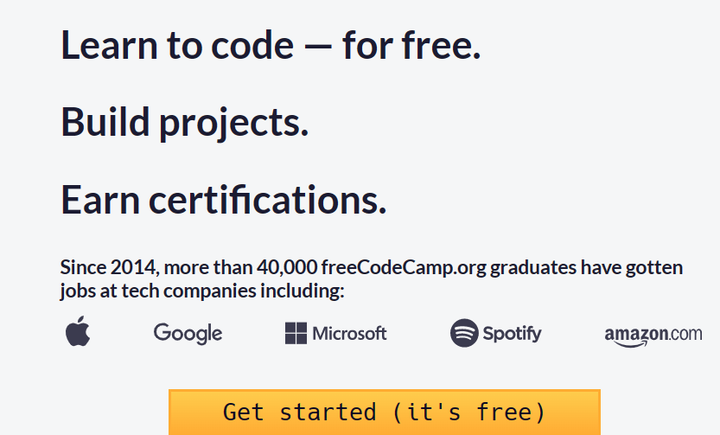The image size is (720, 435).
Task: Click the Microsoft four-square window icon
Action: (x=295, y=333)
